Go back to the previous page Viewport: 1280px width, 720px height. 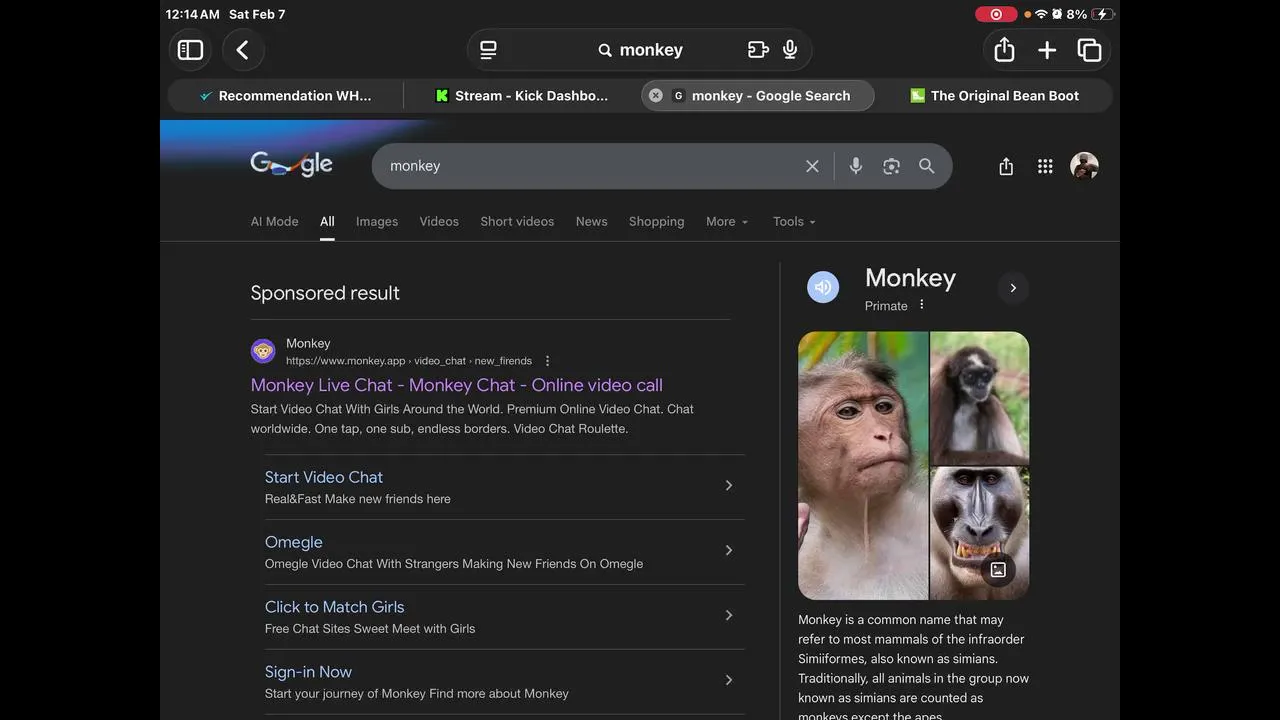(243, 50)
